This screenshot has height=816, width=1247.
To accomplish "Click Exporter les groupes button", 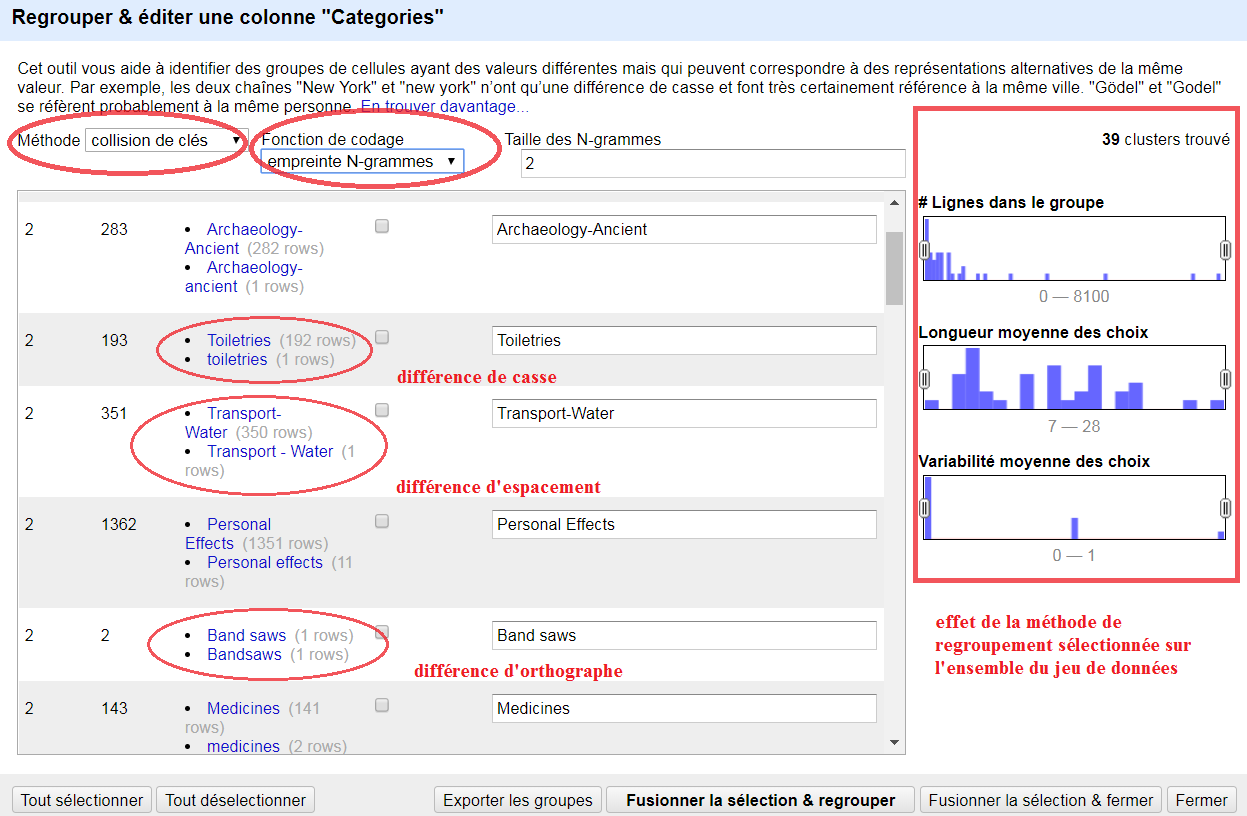I will tap(518, 800).
